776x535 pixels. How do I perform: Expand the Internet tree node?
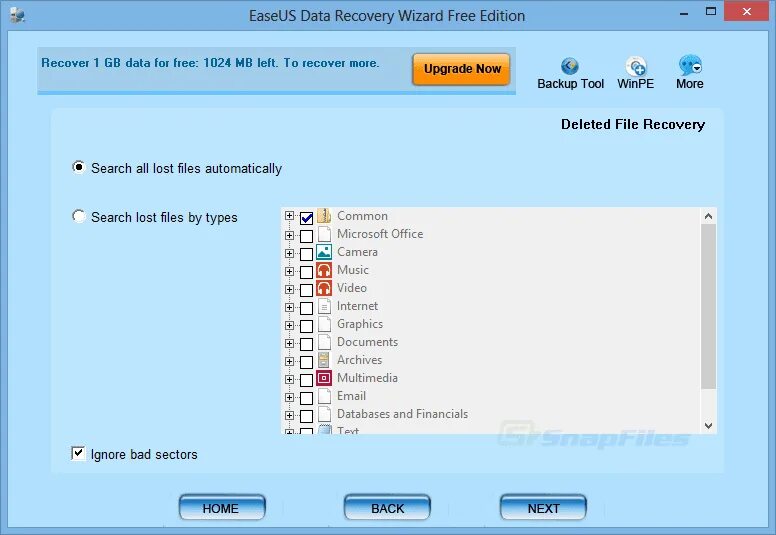(290, 307)
